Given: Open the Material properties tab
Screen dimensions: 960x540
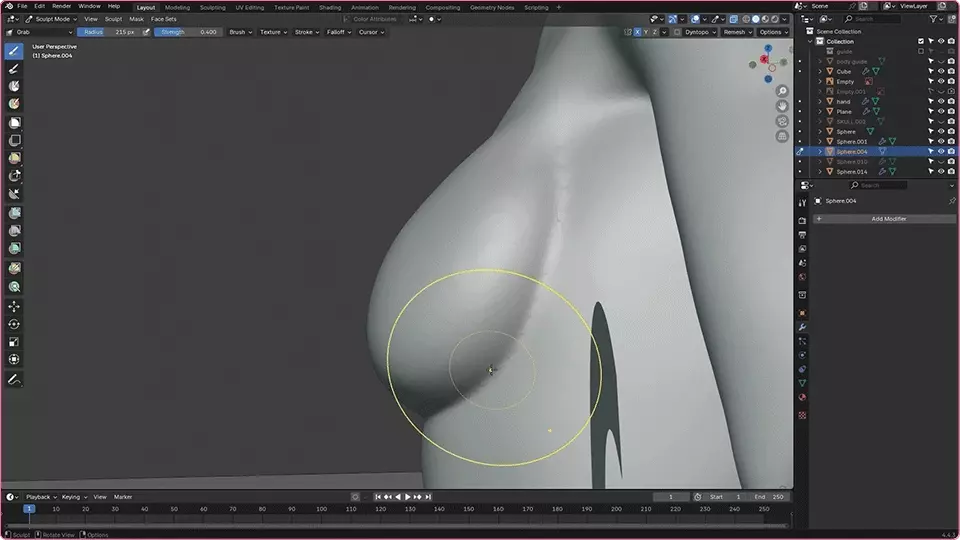Looking at the screenshot, I should [x=802, y=397].
